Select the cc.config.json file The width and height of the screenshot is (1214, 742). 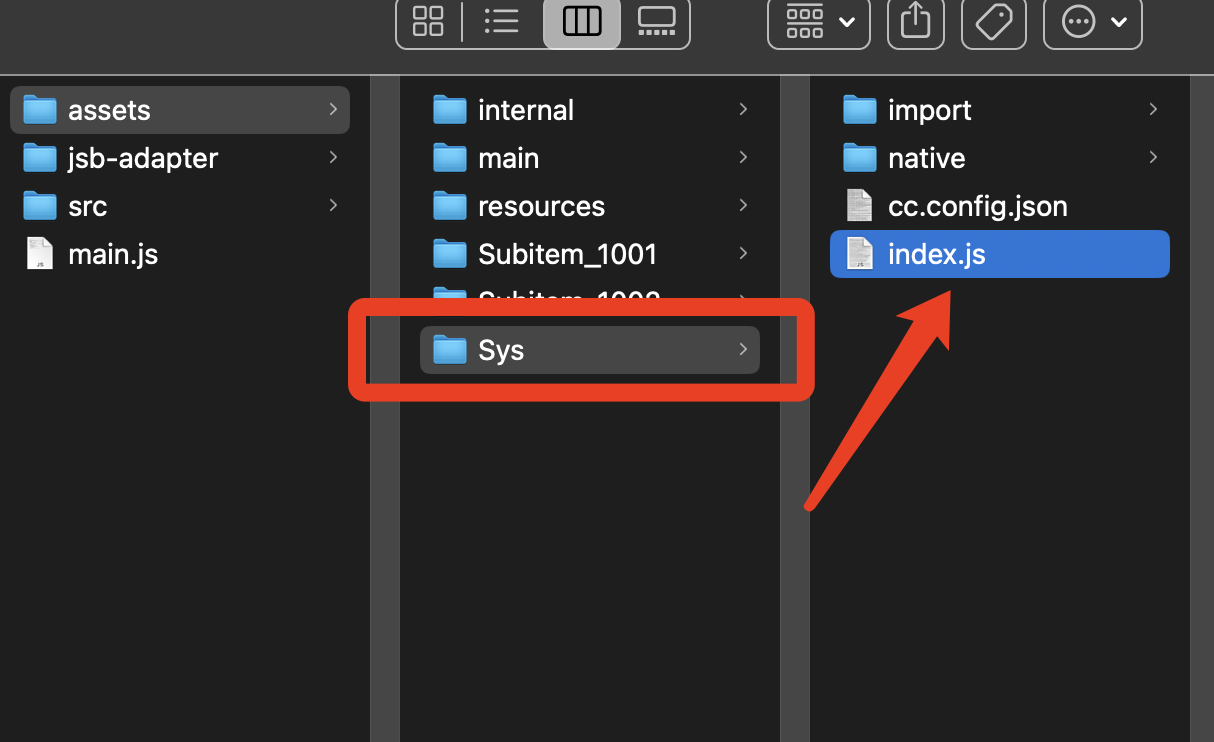(x=977, y=206)
